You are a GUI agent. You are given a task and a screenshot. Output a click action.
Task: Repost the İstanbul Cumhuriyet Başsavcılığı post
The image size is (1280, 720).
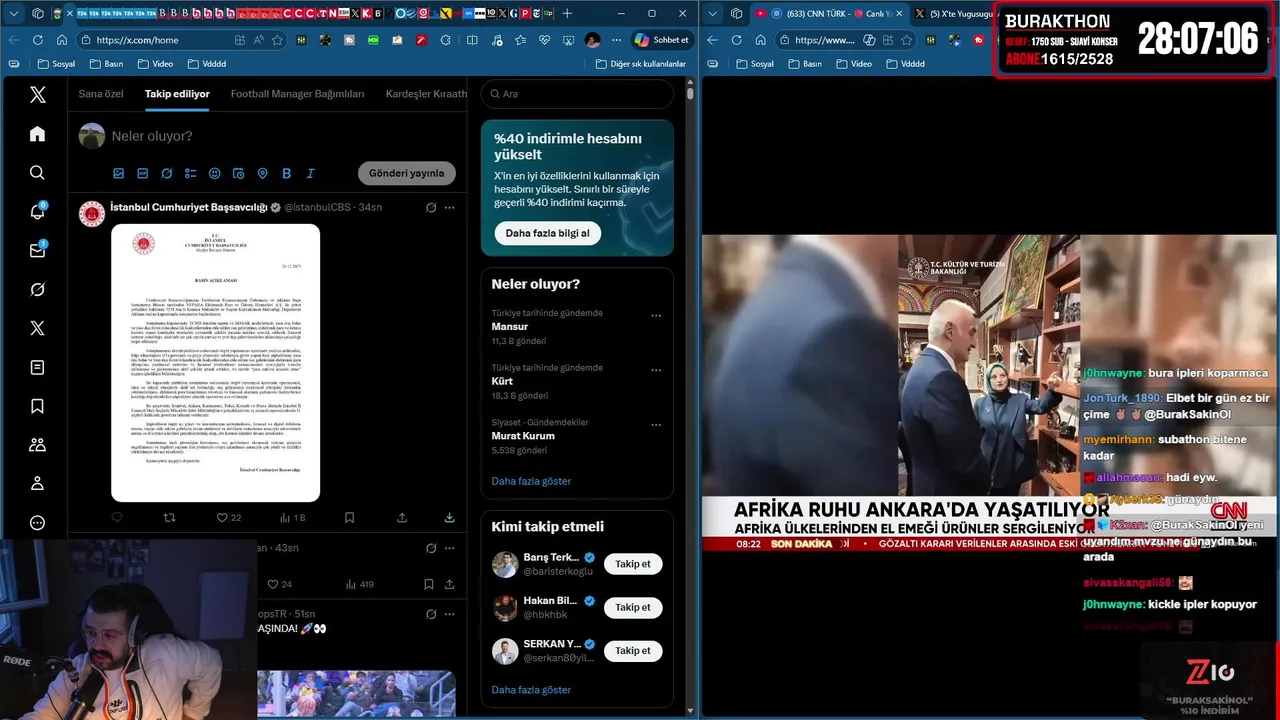[169, 518]
